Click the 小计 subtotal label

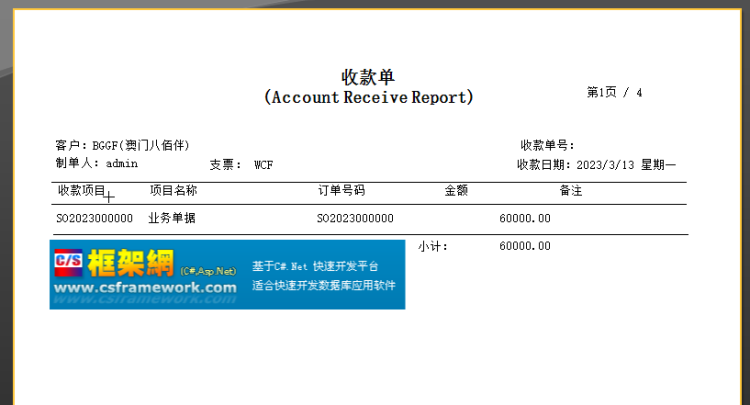click(433, 246)
